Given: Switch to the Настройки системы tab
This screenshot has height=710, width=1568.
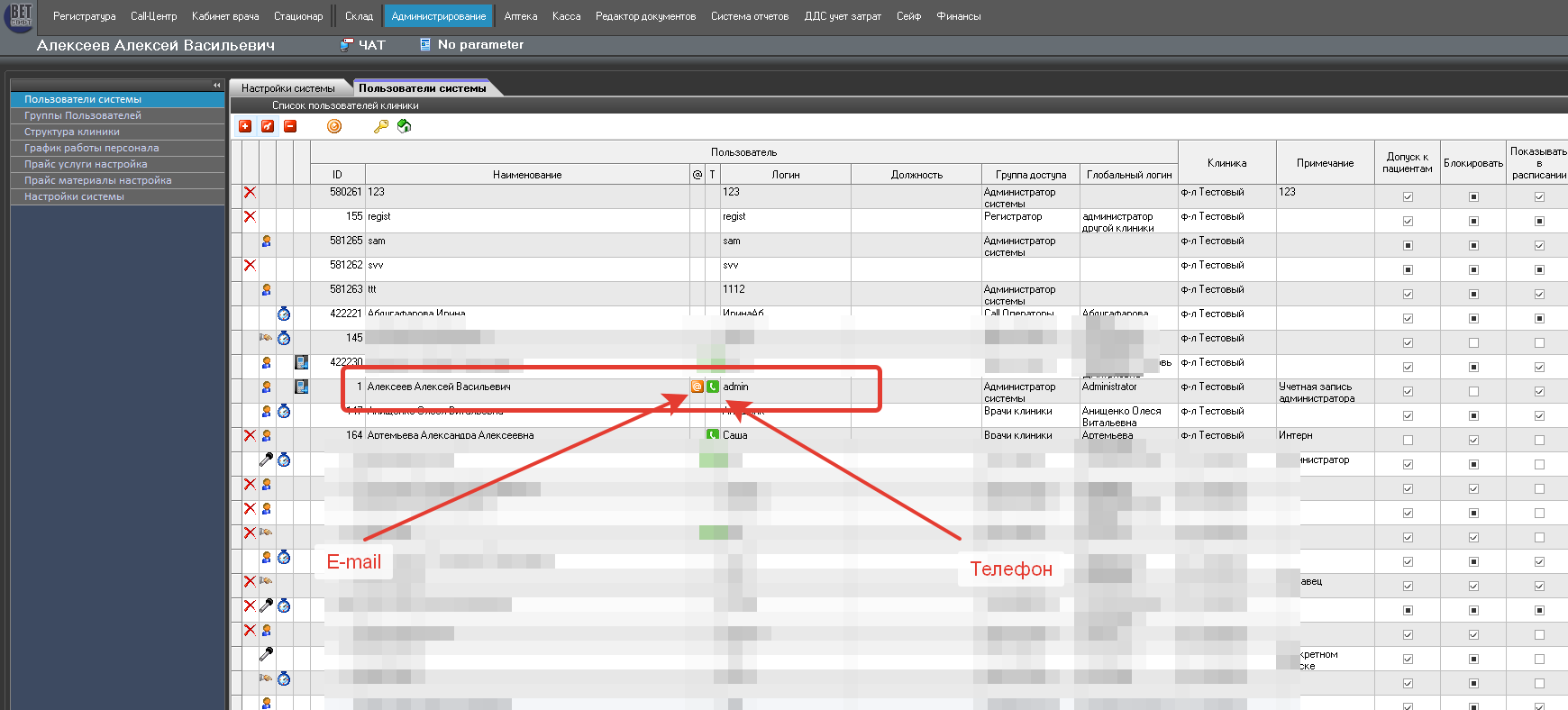Looking at the screenshot, I should pos(287,88).
